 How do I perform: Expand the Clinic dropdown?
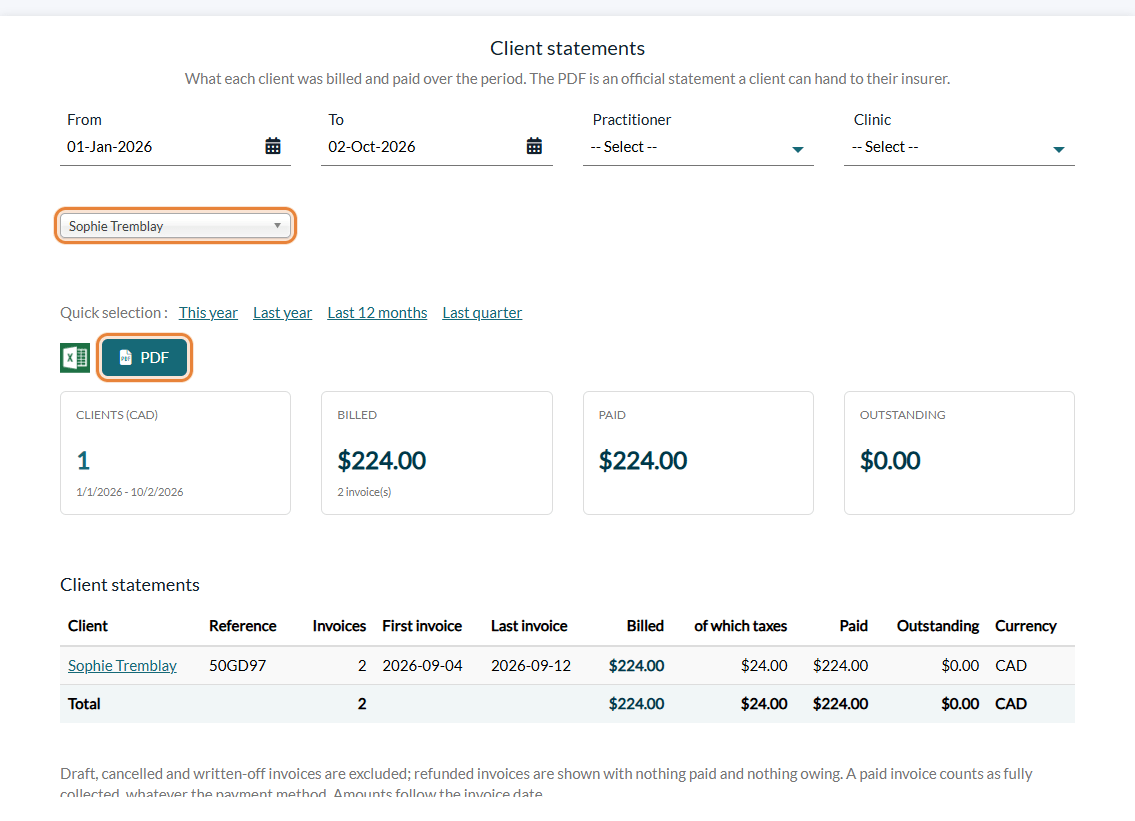click(x=959, y=147)
